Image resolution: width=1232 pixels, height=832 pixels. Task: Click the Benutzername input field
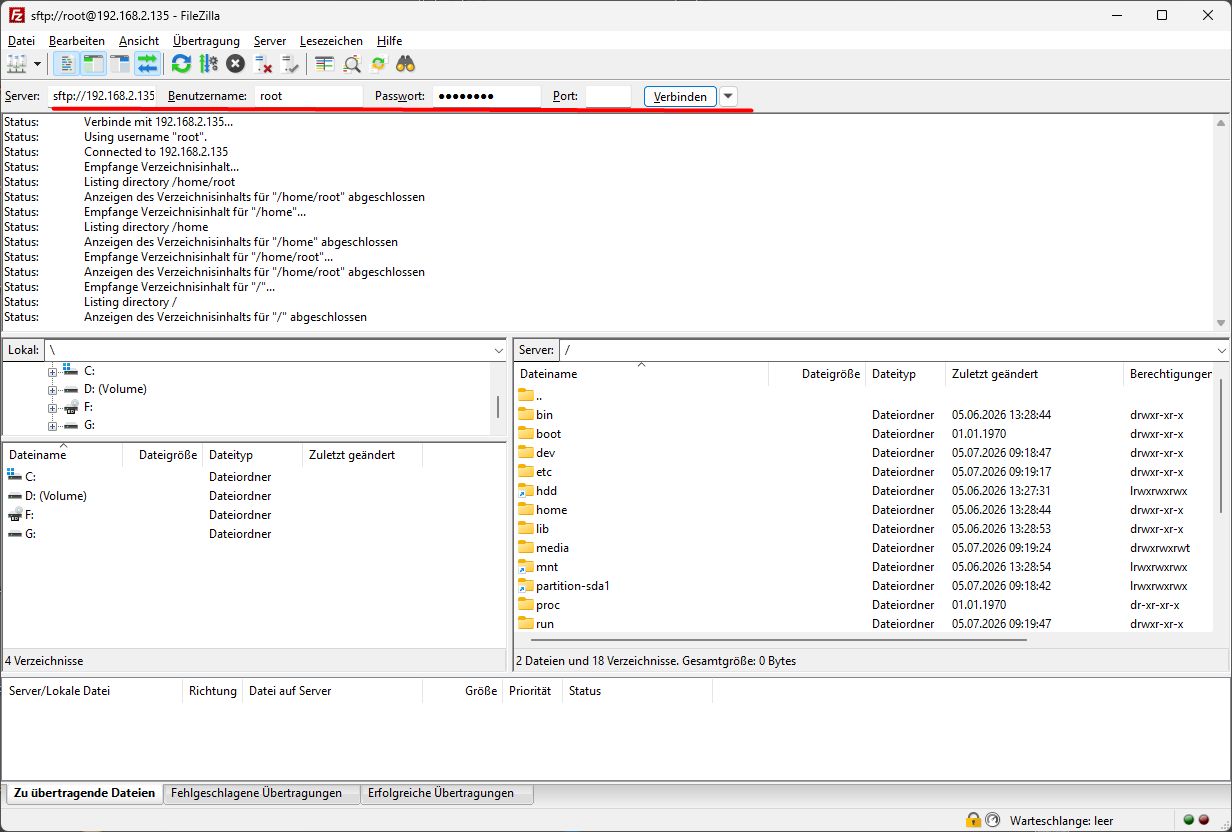(308, 96)
